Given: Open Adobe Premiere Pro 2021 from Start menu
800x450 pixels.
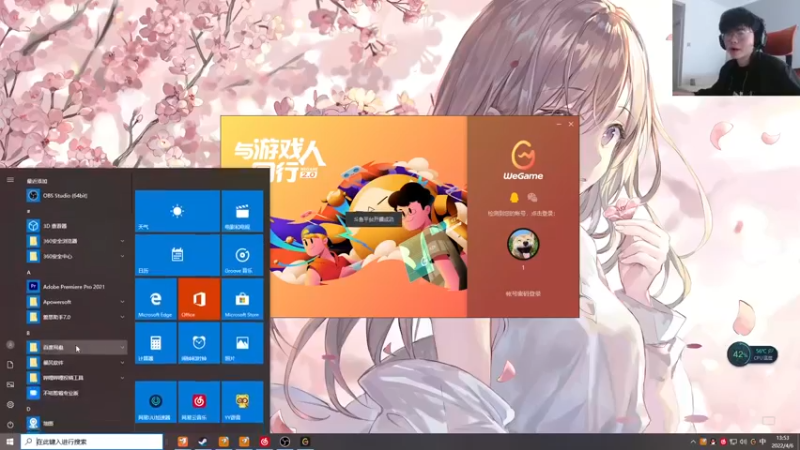Looking at the screenshot, I should coord(74,287).
